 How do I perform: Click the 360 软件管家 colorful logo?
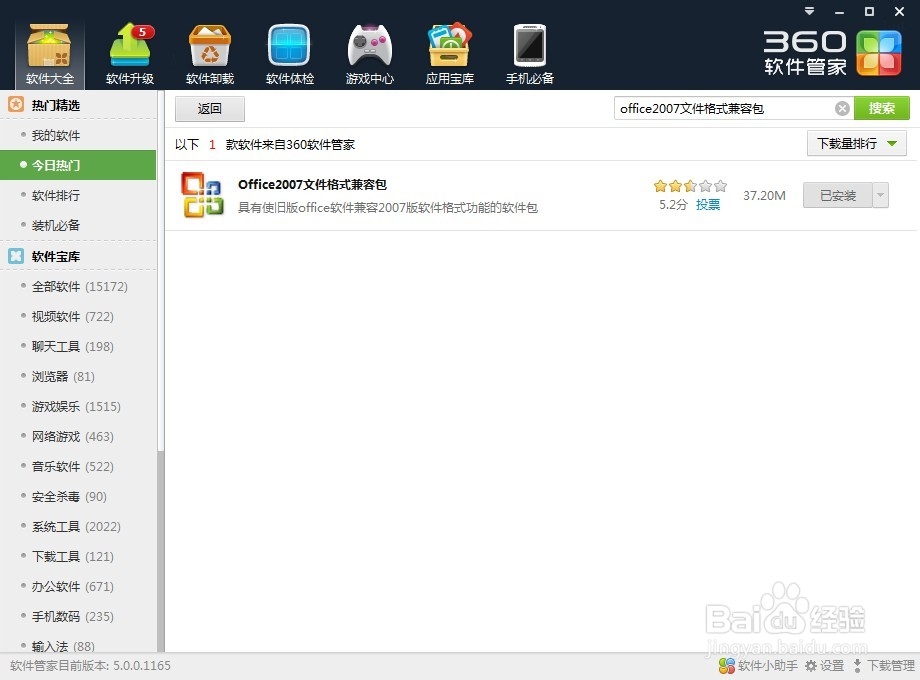pos(878,53)
